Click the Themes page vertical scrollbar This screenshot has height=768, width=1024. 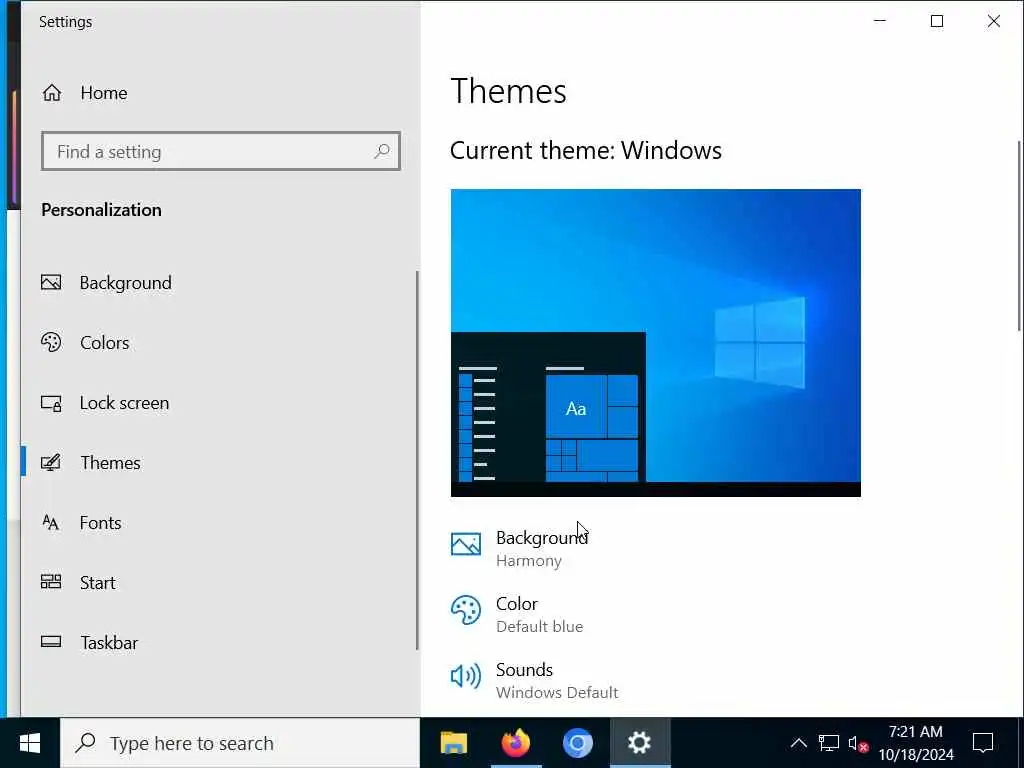(x=1019, y=235)
